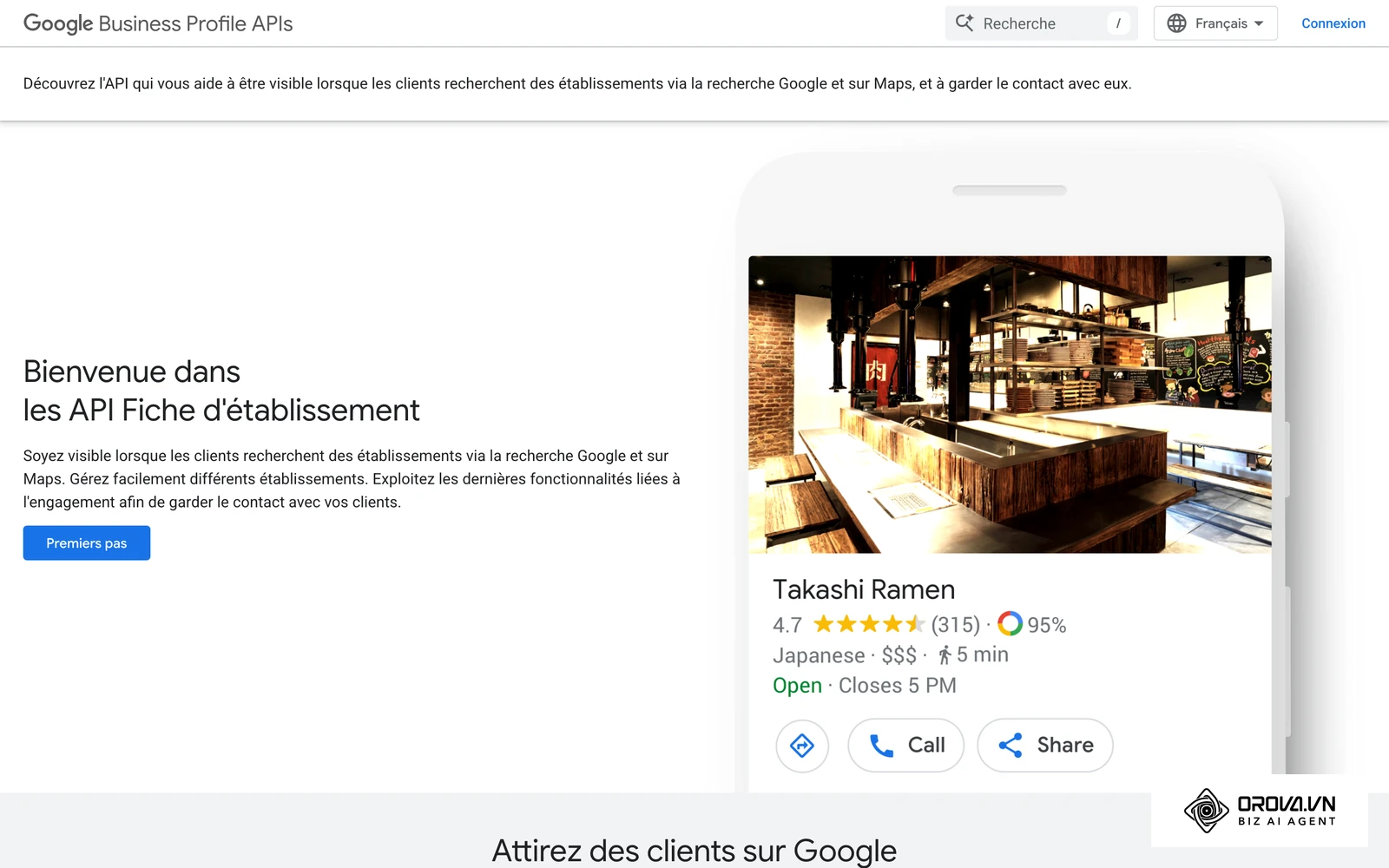Click the search sparkle icon
Image resolution: width=1389 pixels, height=868 pixels.
click(x=964, y=23)
